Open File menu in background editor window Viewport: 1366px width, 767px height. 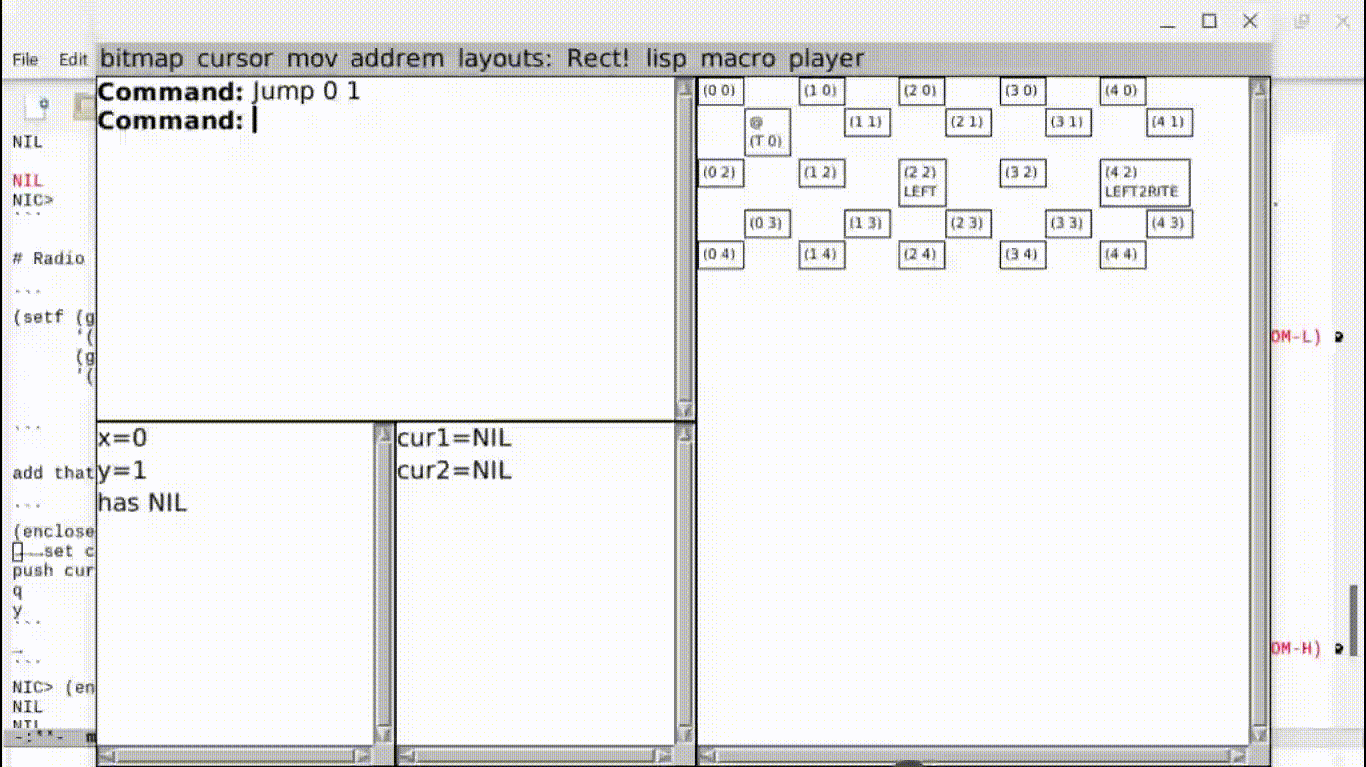(x=25, y=60)
